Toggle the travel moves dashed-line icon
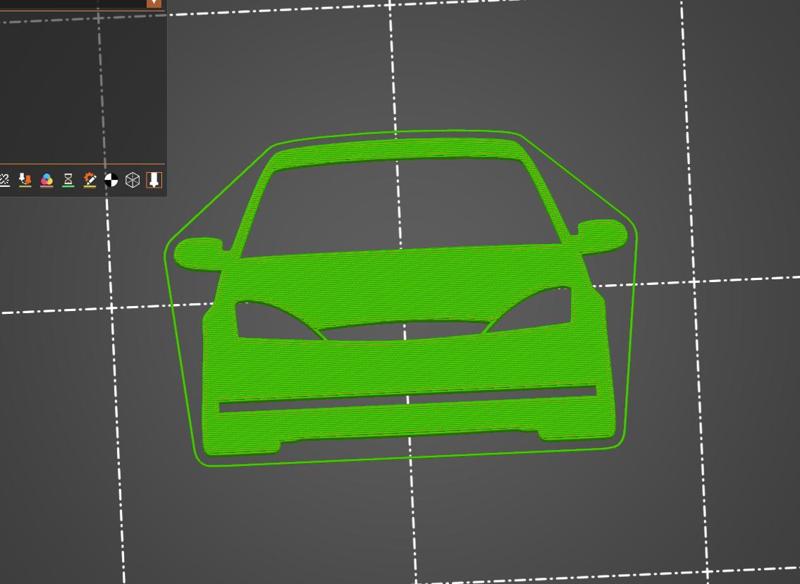Screen dimensions: 800x584 coord(4,180)
